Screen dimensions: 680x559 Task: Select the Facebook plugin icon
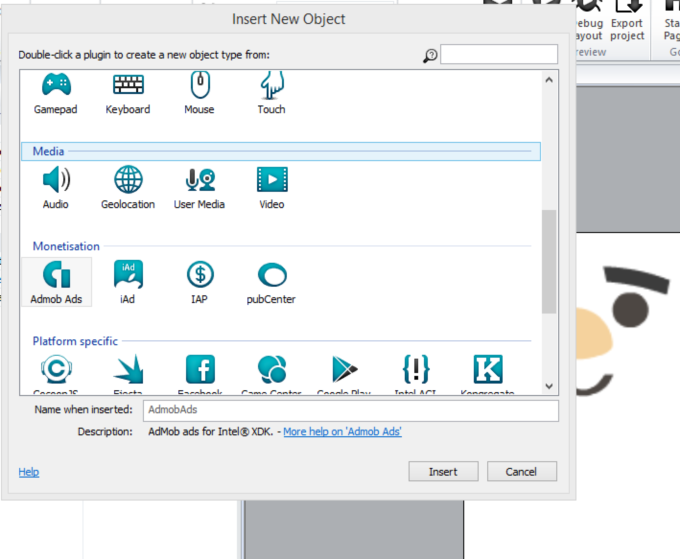200,369
